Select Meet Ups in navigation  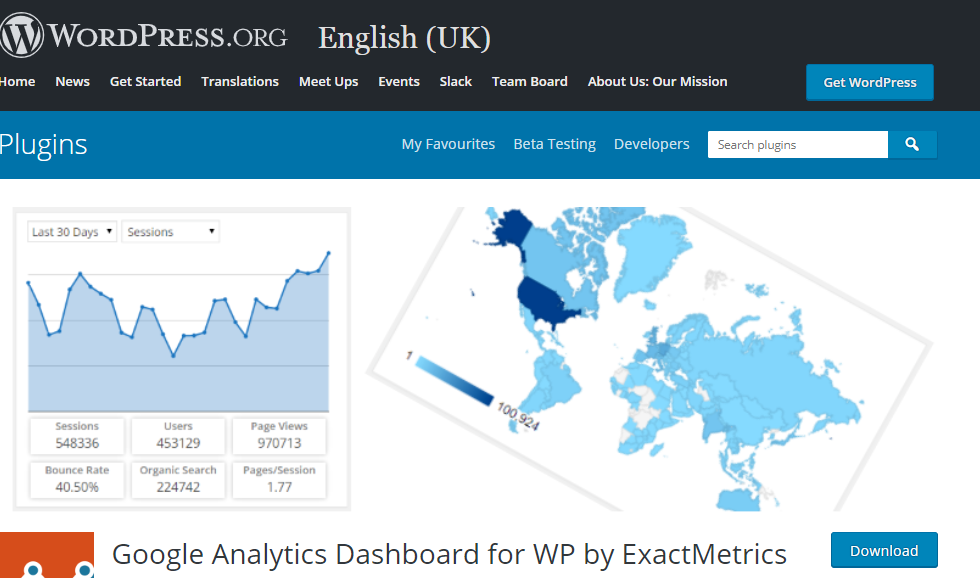coord(328,82)
